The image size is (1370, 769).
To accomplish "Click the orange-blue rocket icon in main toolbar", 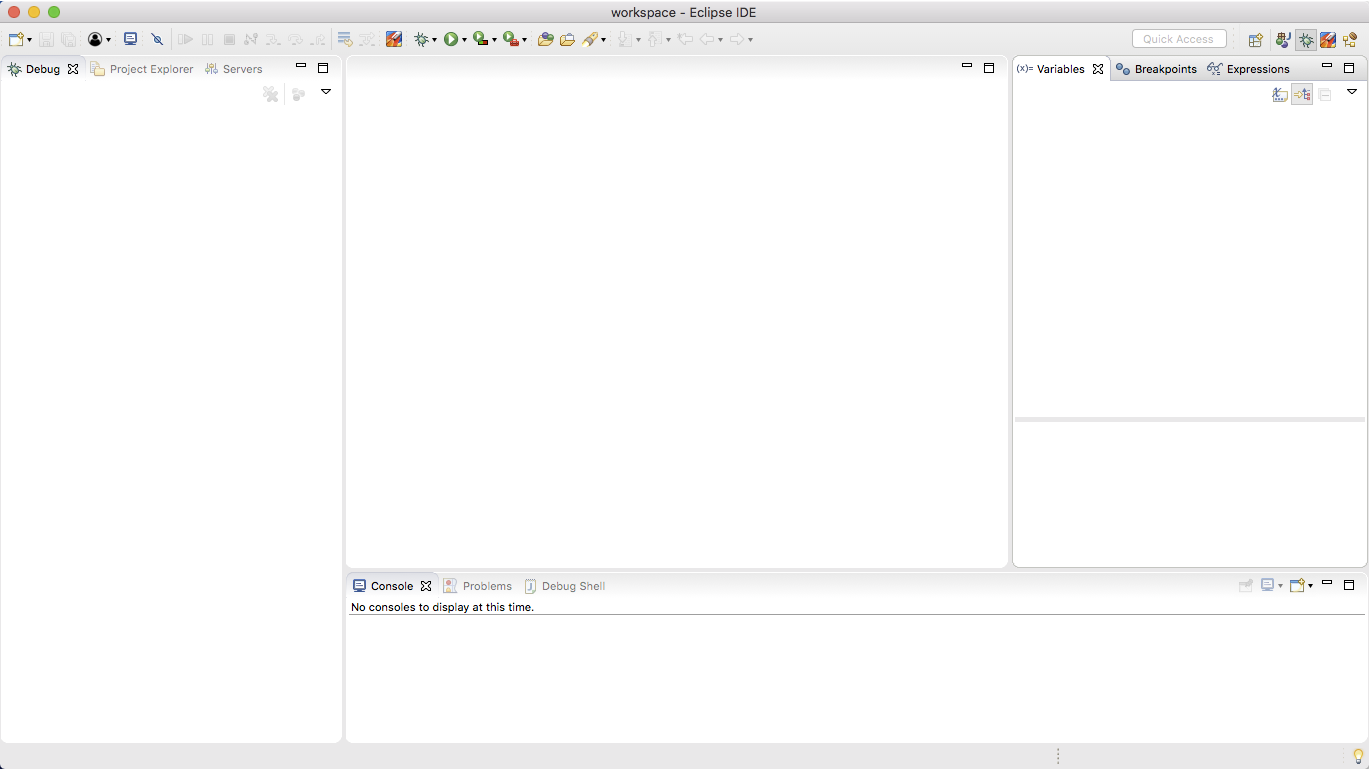I will click(394, 39).
